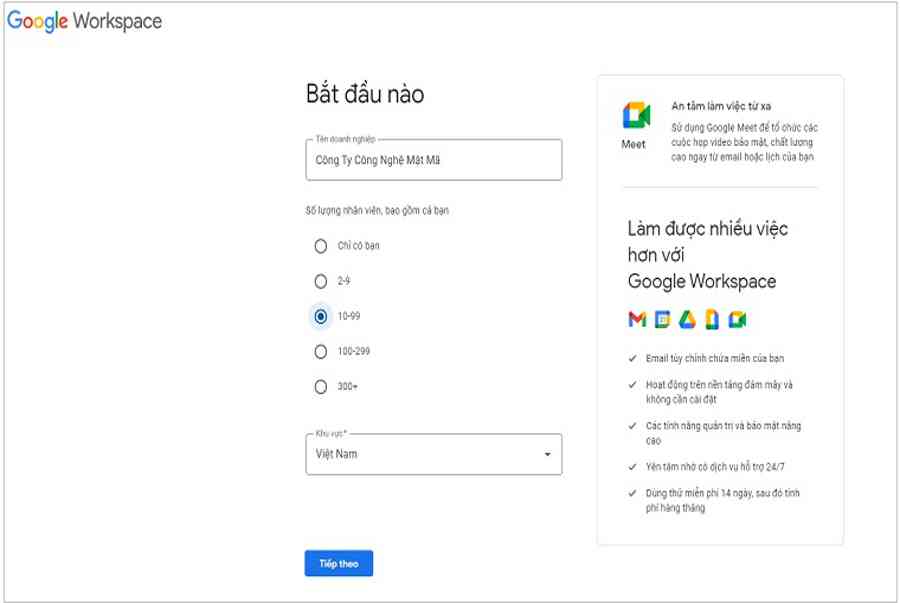Click the small Meet icon in the app row
Screen dimensions: 900x603
tap(737, 319)
